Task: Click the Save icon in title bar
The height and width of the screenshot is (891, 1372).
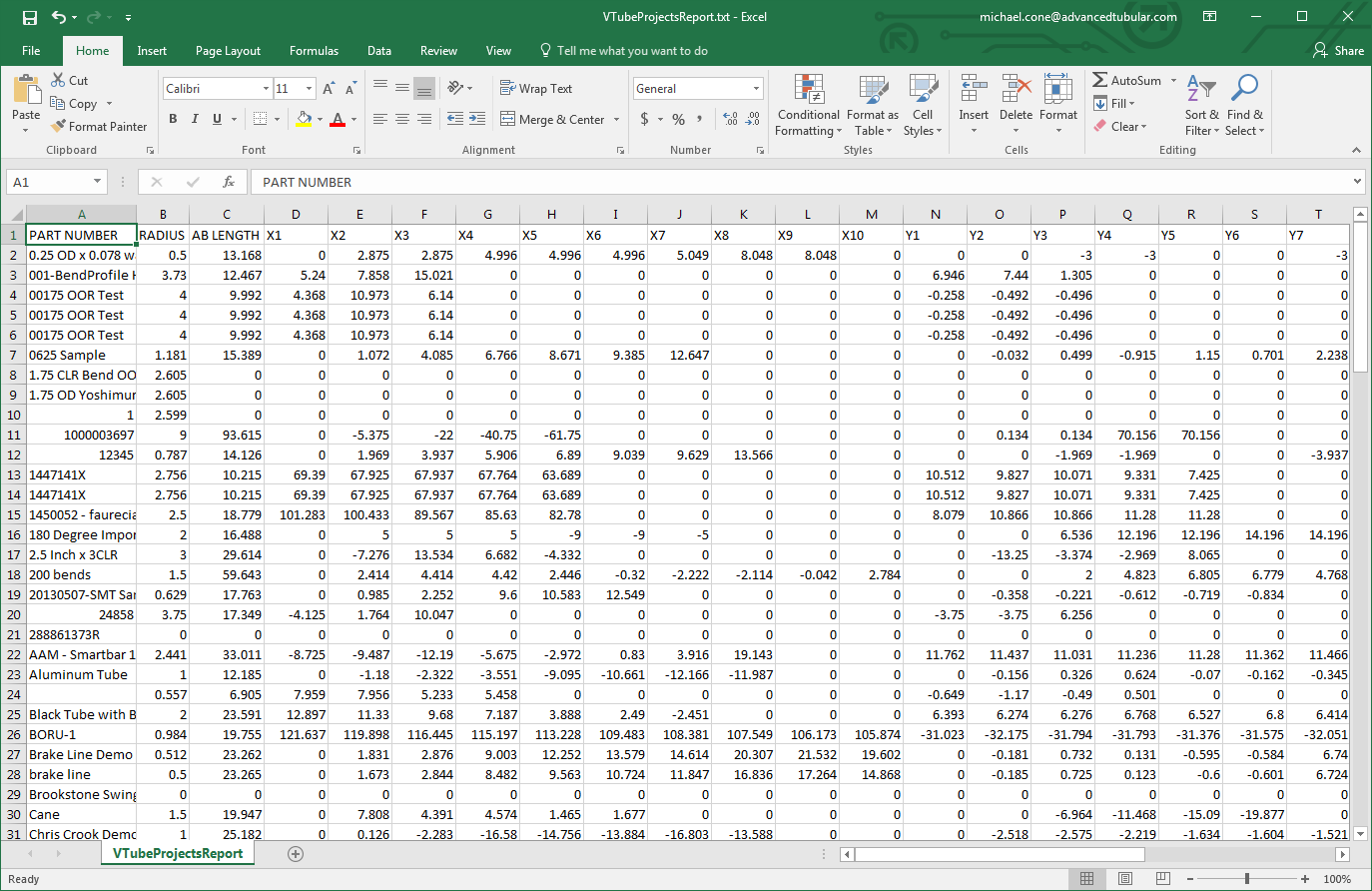Action: click(x=29, y=17)
